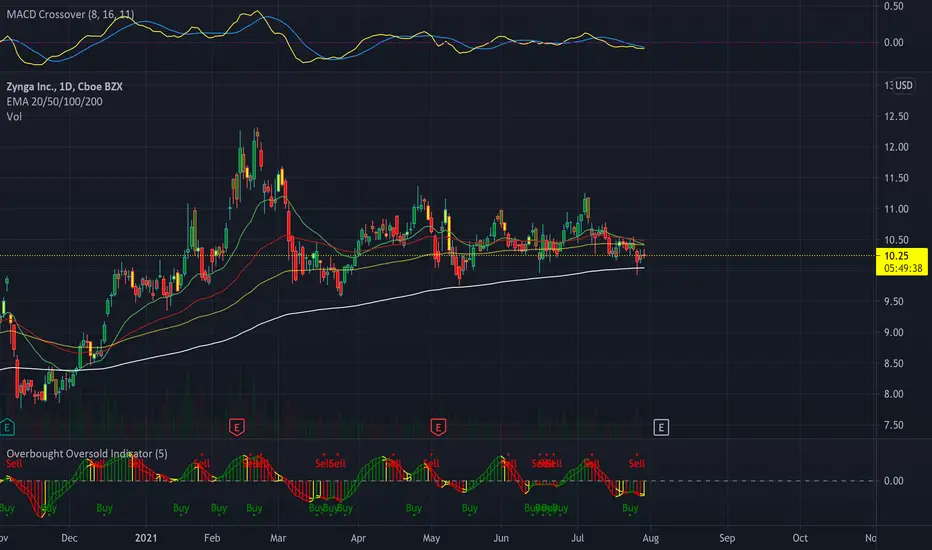
Task: Click the Buy signal below mid-December oscillator
Action: click(104, 508)
